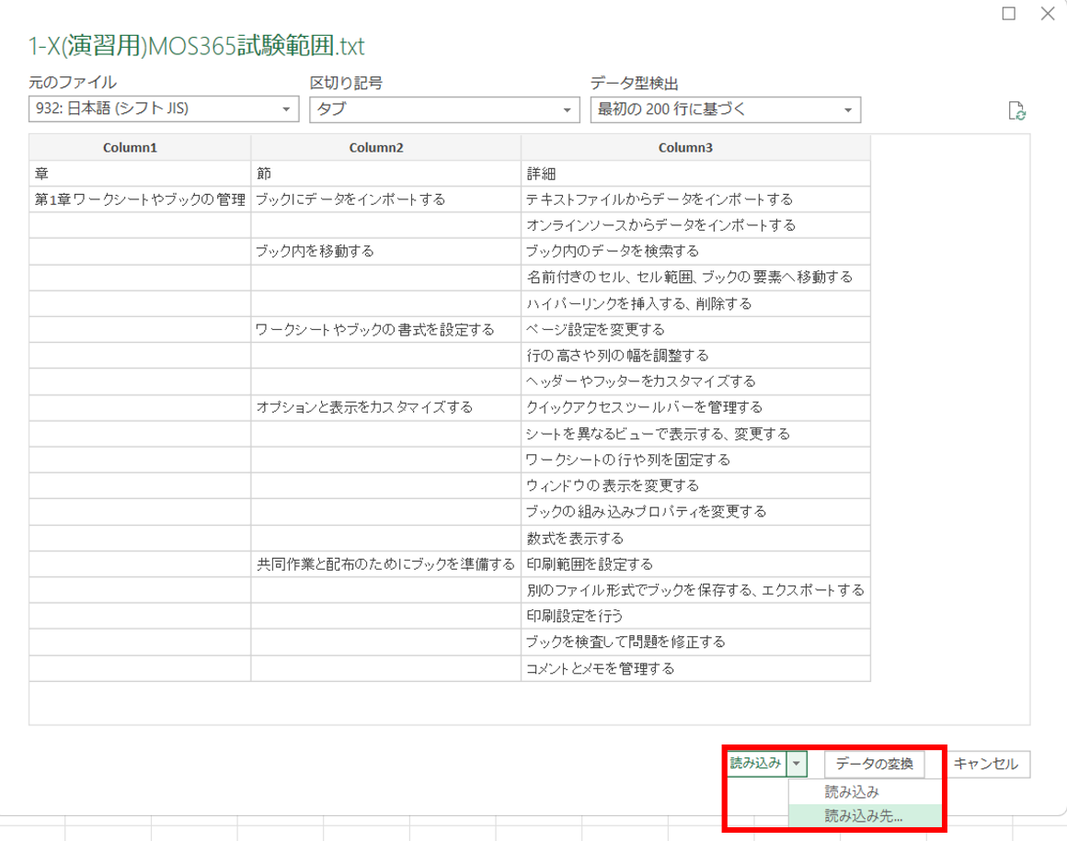Click the file title 1-X(演習用)MOS365試験範囲.txt
Image resolution: width=1067 pixels, height=841 pixels.
(x=196, y=46)
